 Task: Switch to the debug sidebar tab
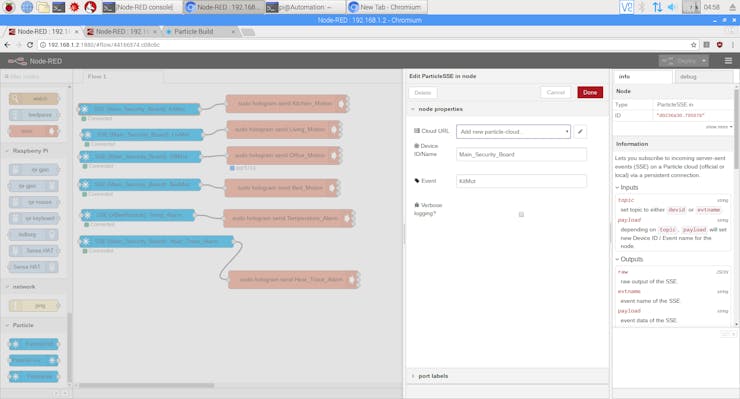688,76
